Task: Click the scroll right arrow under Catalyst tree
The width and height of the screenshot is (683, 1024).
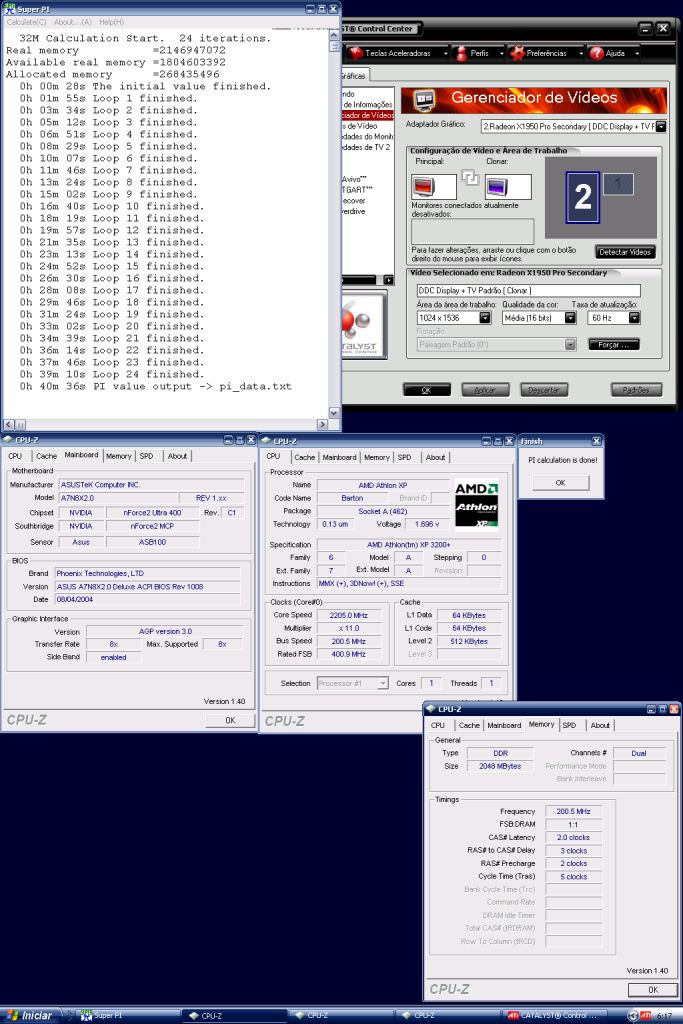Action: 389,280
